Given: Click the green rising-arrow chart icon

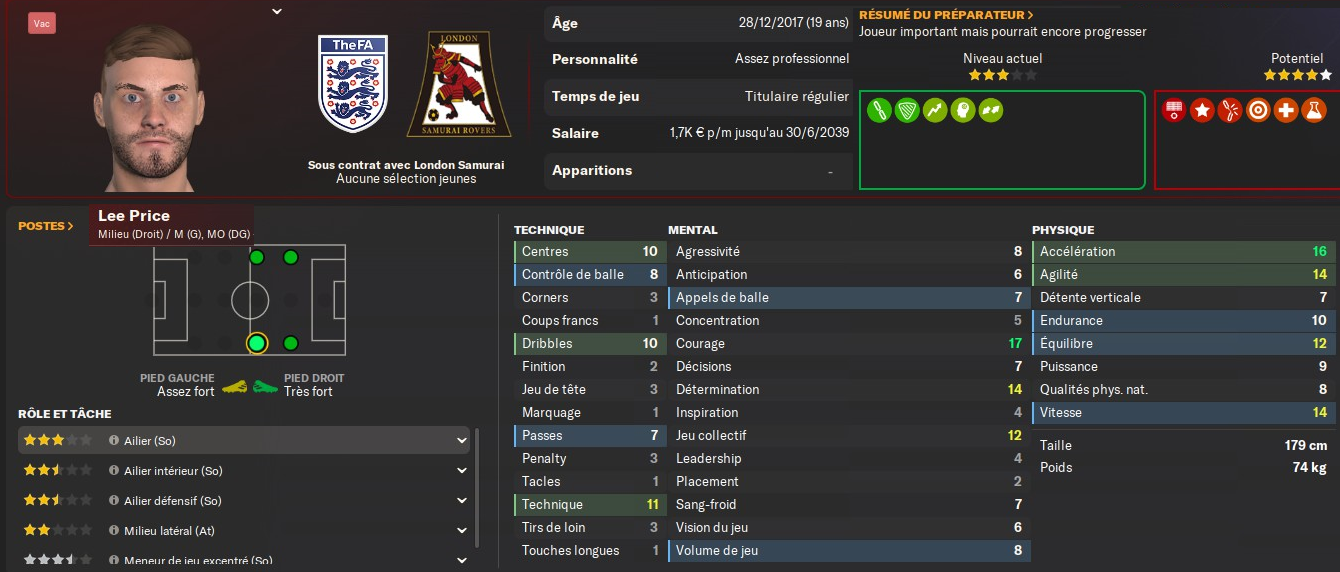Looking at the screenshot, I should (x=936, y=110).
